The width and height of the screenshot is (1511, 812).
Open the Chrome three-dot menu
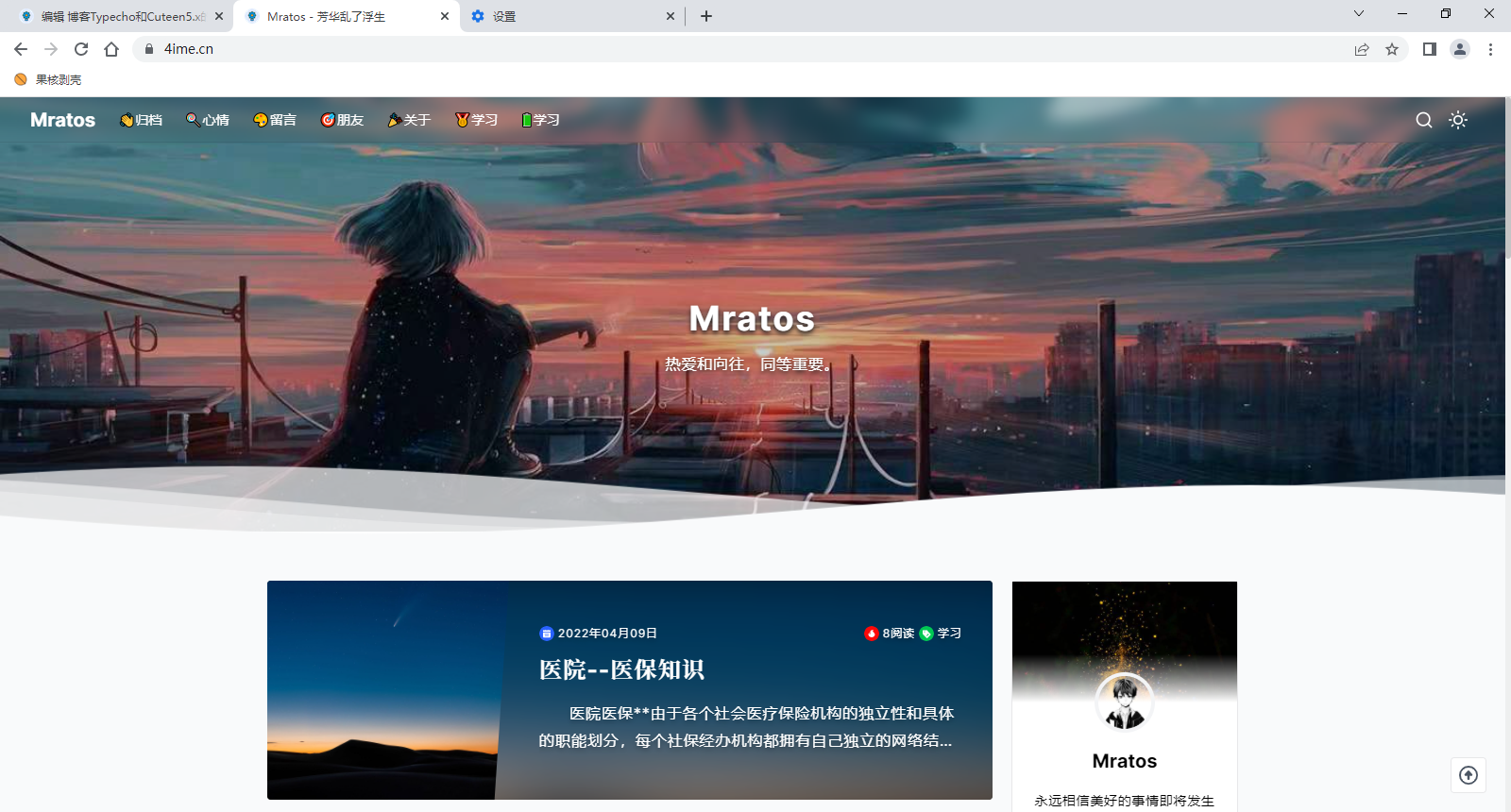click(x=1490, y=49)
